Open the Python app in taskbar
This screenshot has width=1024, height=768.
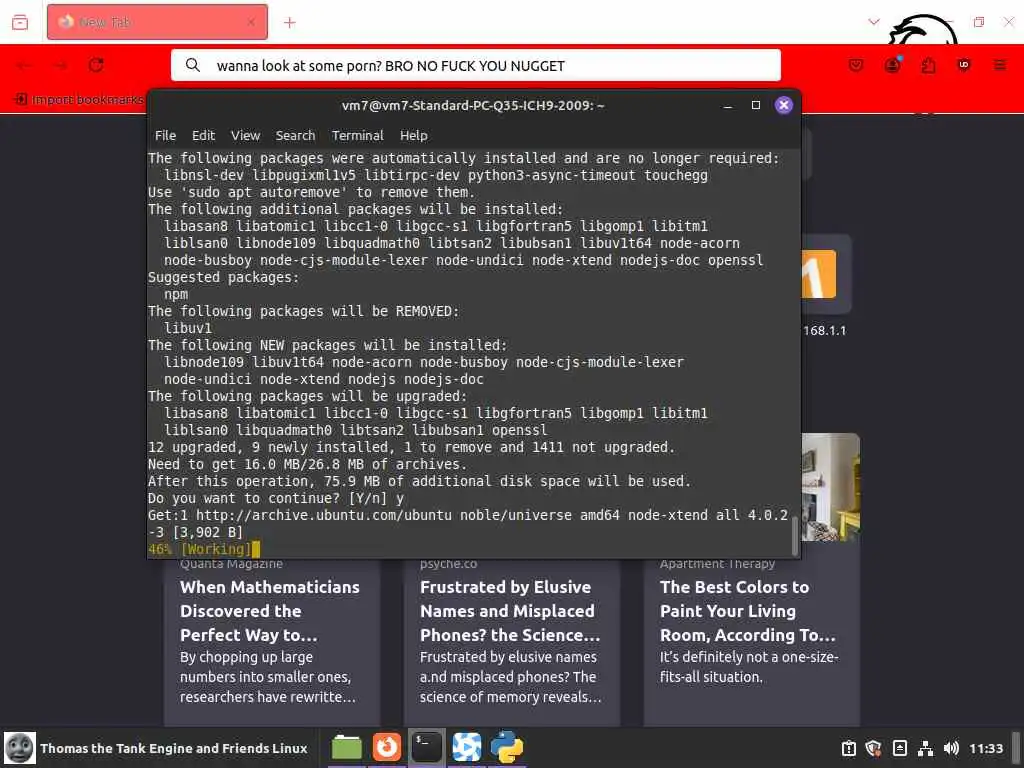(507, 747)
